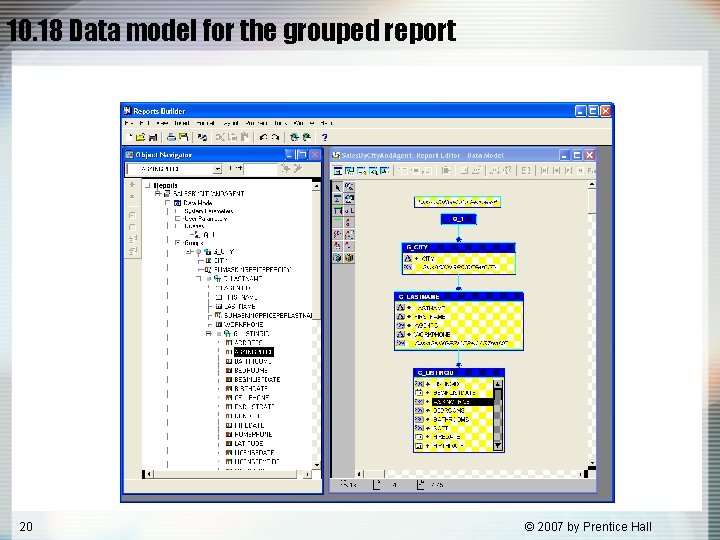Open the Edit menu
The height and width of the screenshot is (540, 720).
[x=144, y=123]
